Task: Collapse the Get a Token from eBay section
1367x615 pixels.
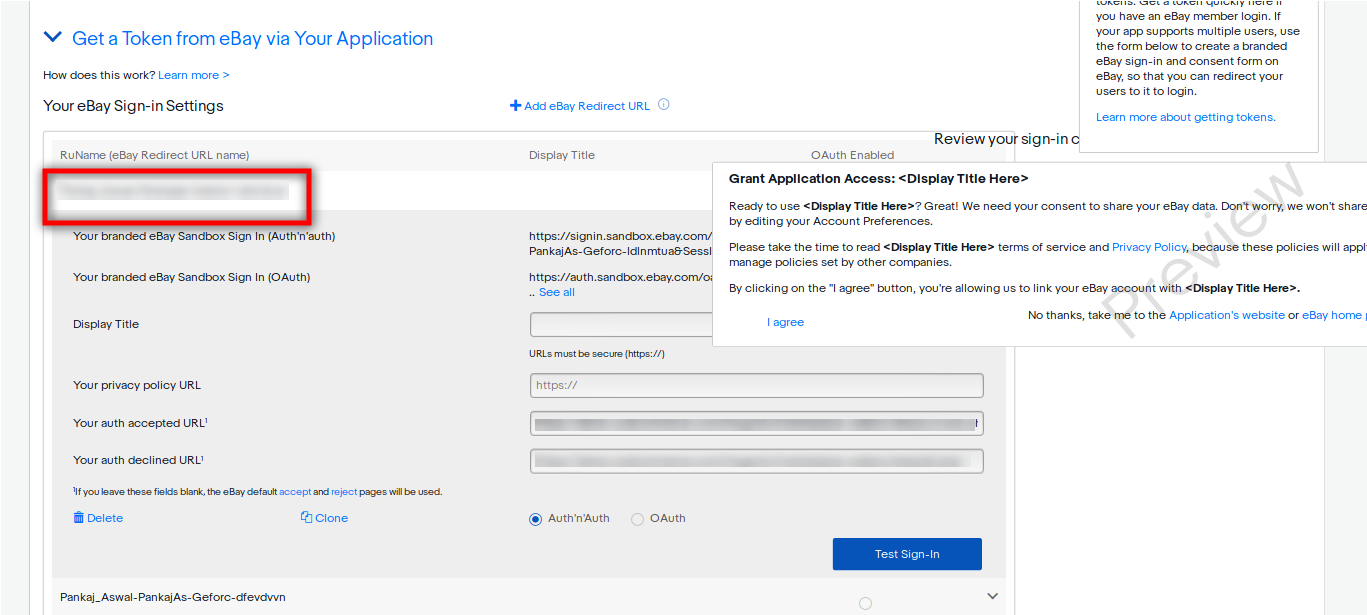Action: pyautogui.click(x=52, y=38)
